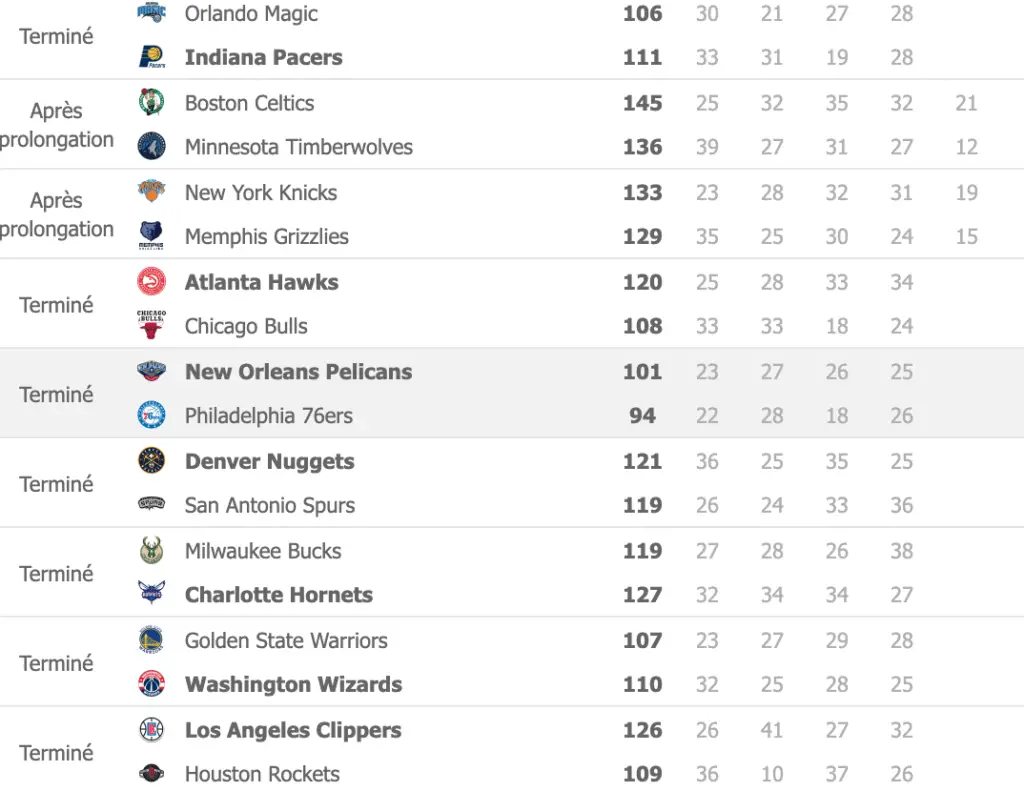
Task: Click the Indiana Pacers team logo
Action: coord(151,58)
